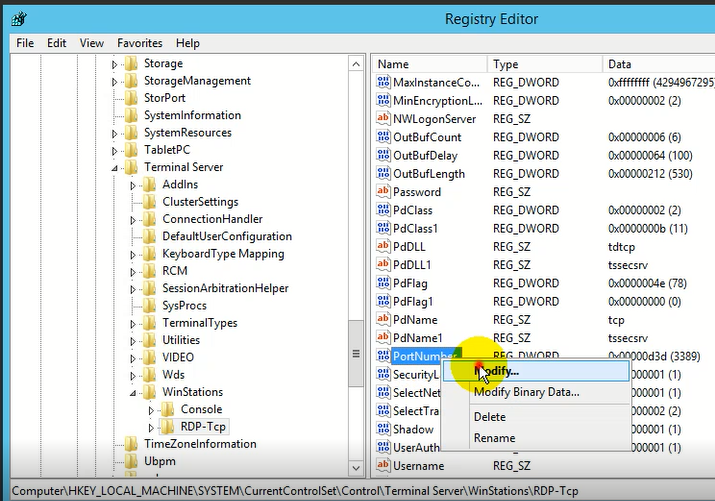Expand the AddIns subkey arrow
The width and height of the screenshot is (715, 501).
tap(133, 185)
